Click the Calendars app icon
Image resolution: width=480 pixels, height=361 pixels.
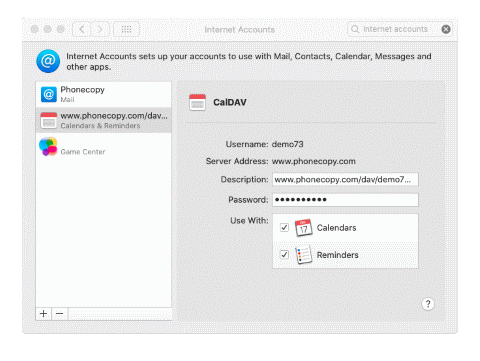[303, 228]
